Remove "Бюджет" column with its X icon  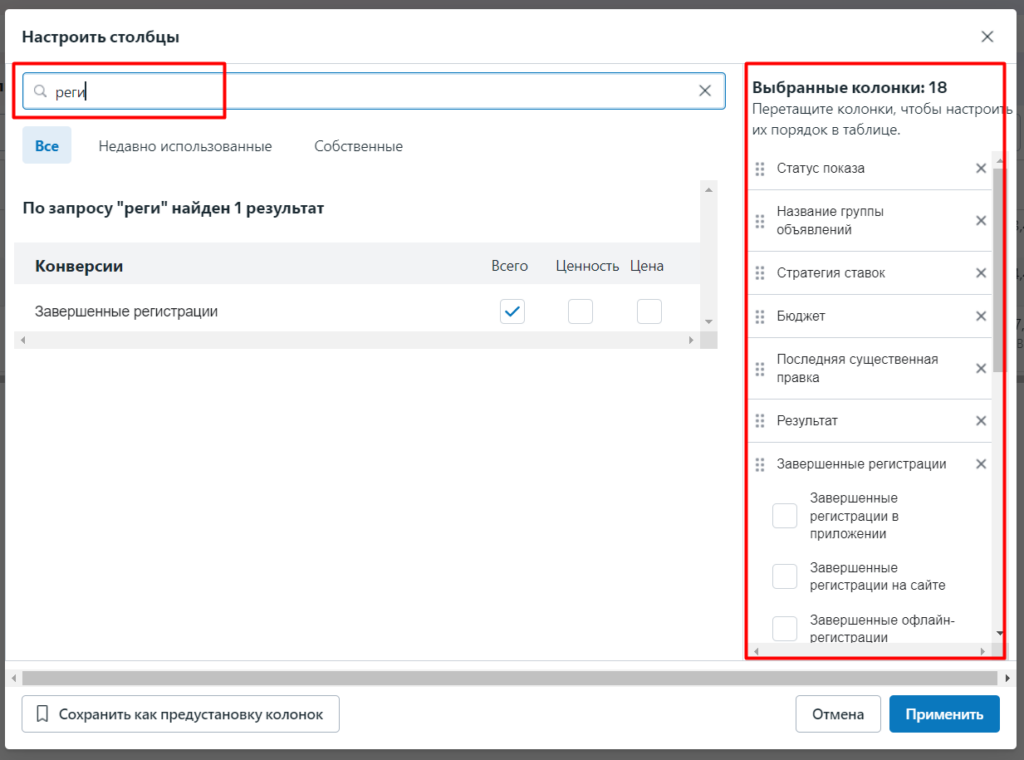[x=980, y=315]
